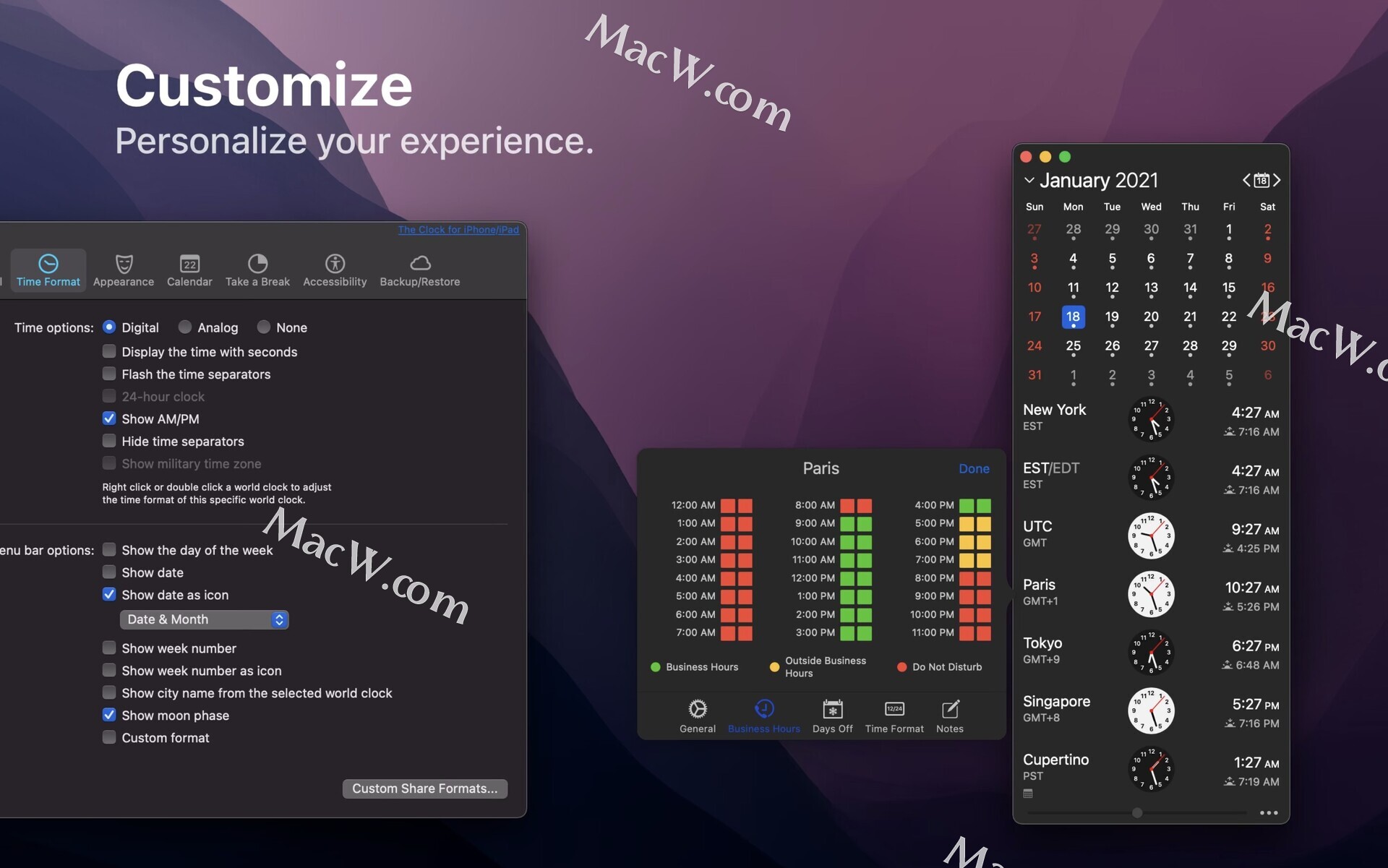Open the Date & Month dropdown
The image size is (1388, 868).
[x=205, y=619]
